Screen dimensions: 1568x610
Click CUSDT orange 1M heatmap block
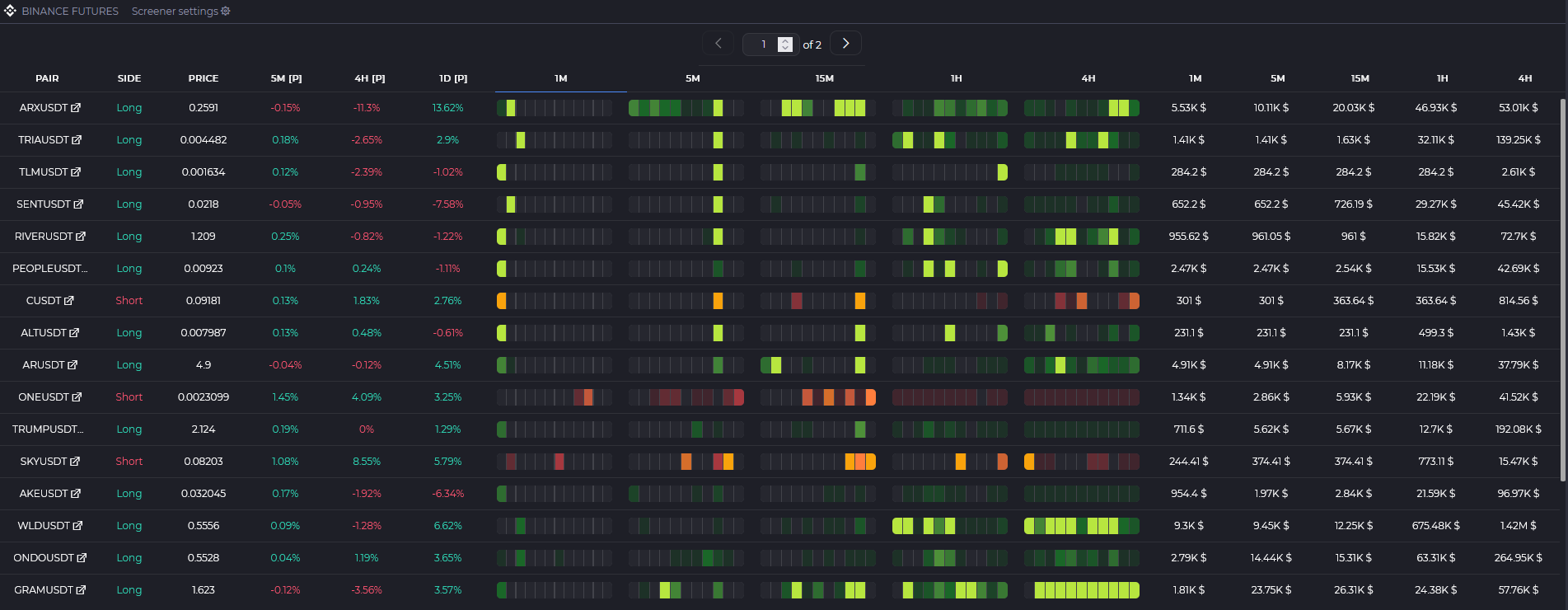[x=501, y=301]
